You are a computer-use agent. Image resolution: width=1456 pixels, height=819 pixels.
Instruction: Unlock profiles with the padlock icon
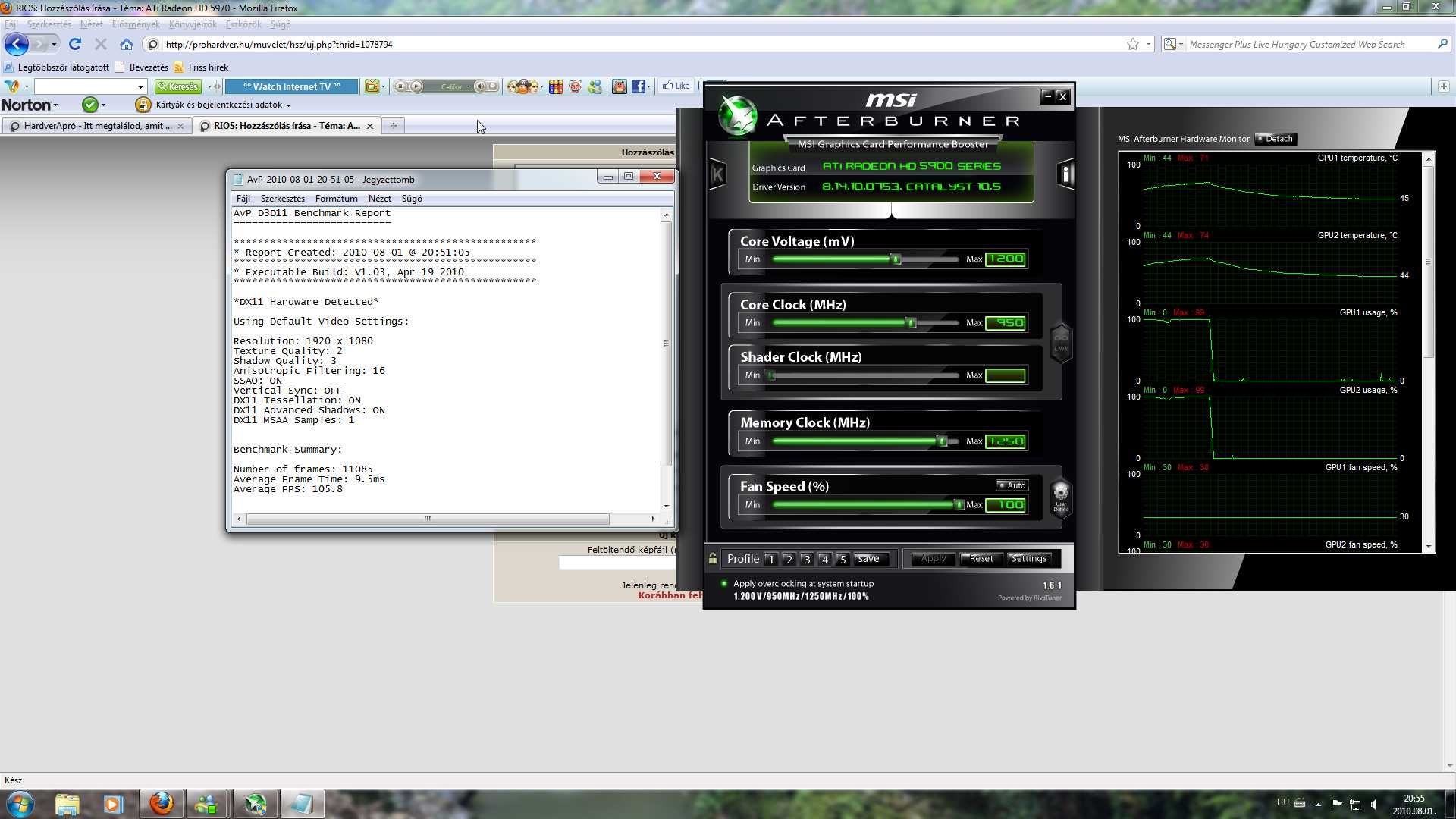tap(713, 559)
